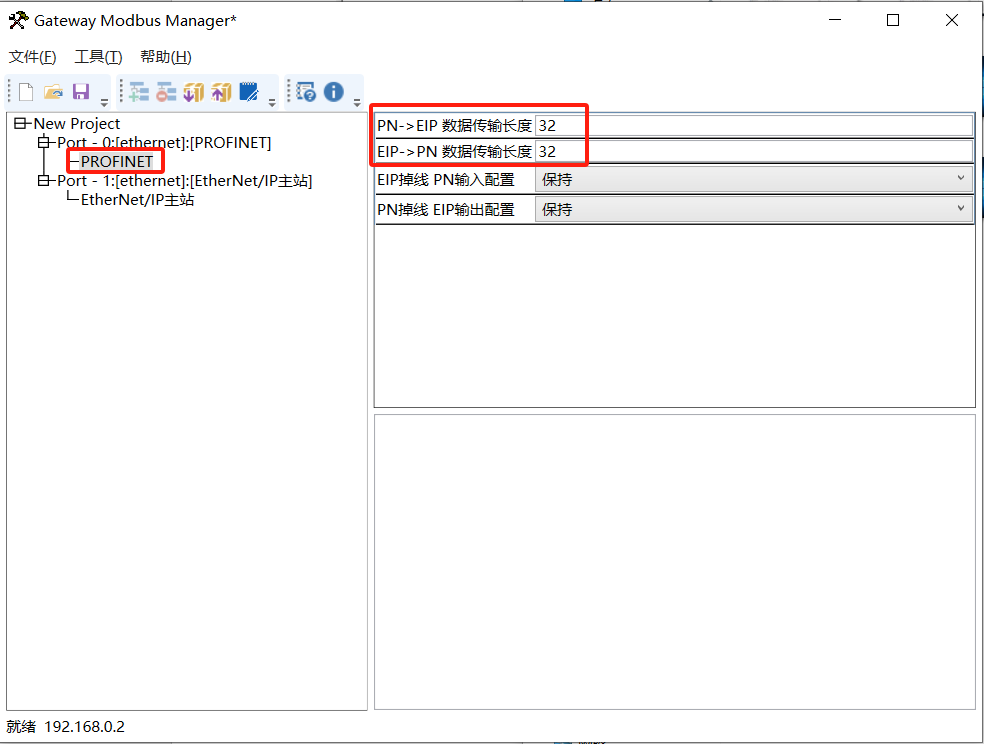
Task: Click the EIP掉线 PN输入配置 label
Action: [446, 180]
